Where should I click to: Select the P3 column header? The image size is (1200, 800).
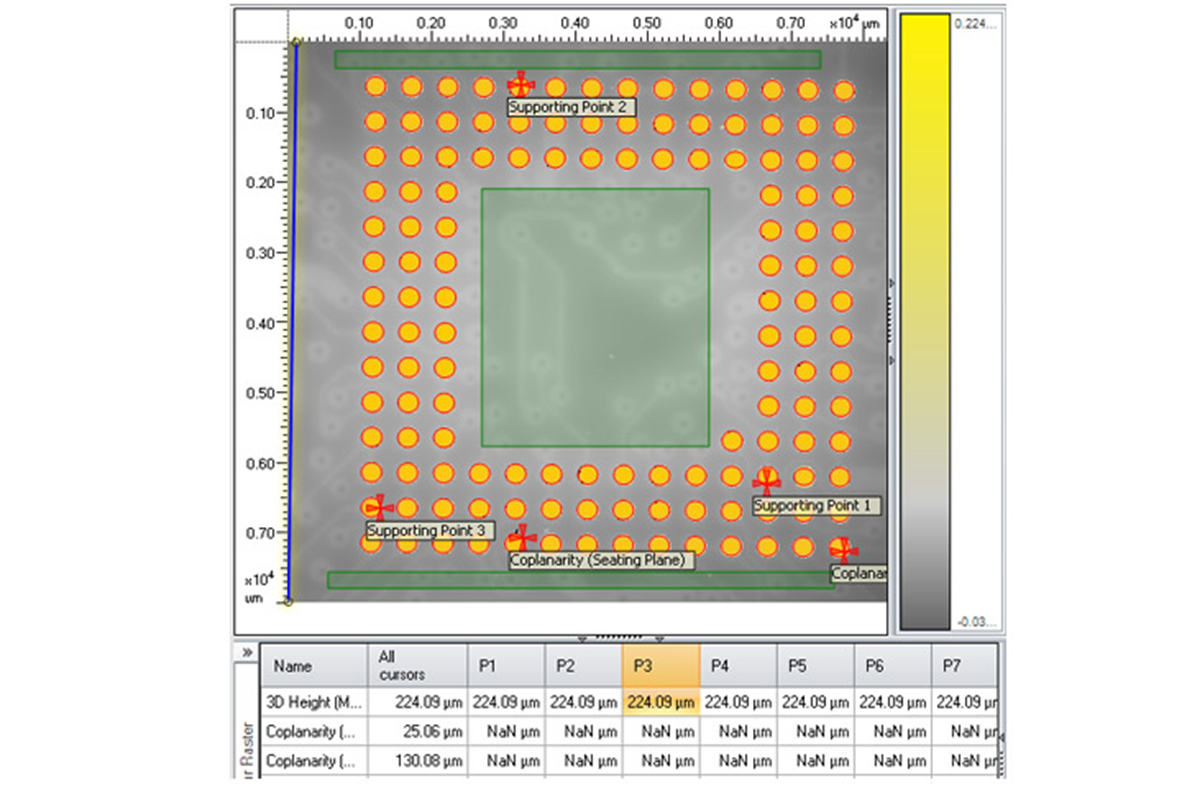pyautogui.click(x=660, y=665)
